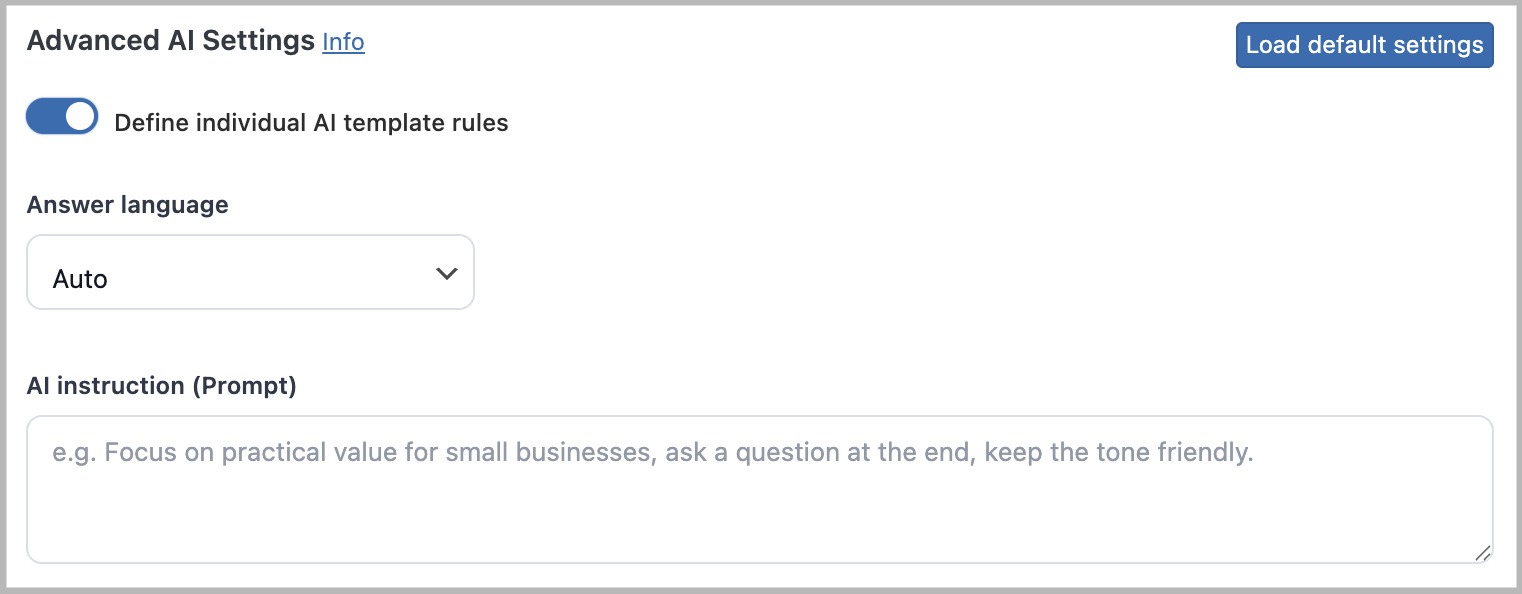Disable individual AI template rules
This screenshot has width=1522, height=594.
pyautogui.click(x=62, y=117)
